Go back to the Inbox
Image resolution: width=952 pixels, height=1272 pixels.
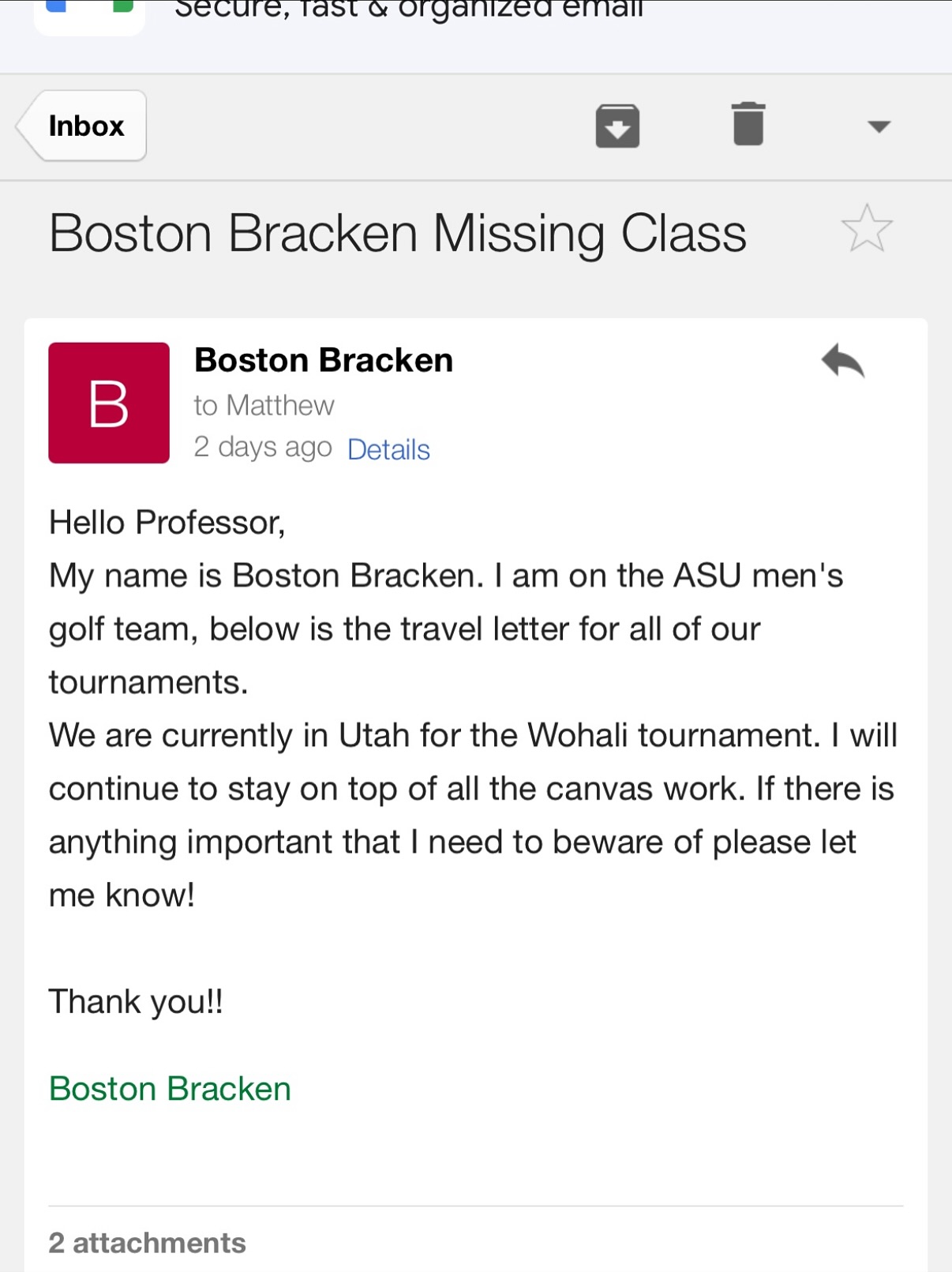point(83,126)
